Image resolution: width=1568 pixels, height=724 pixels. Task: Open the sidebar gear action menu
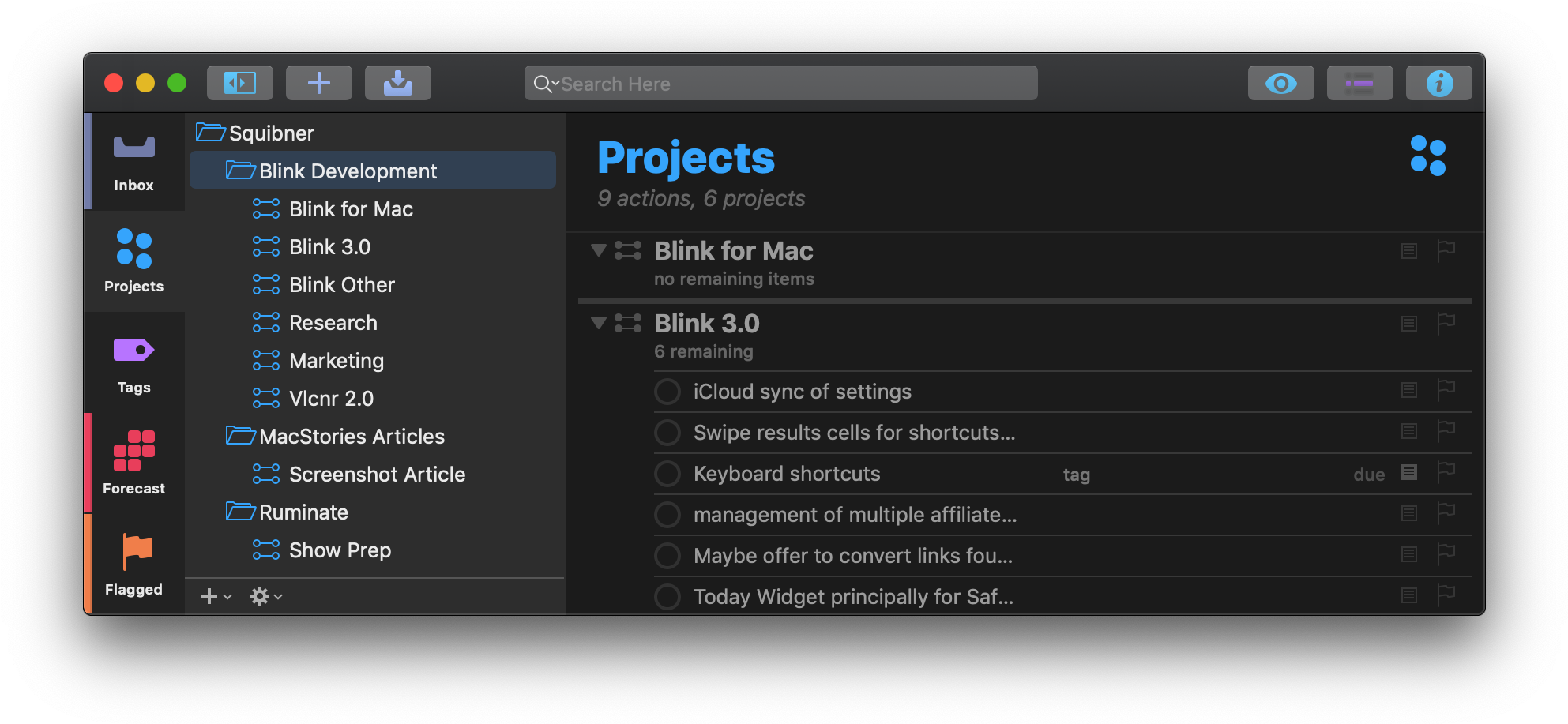point(266,596)
